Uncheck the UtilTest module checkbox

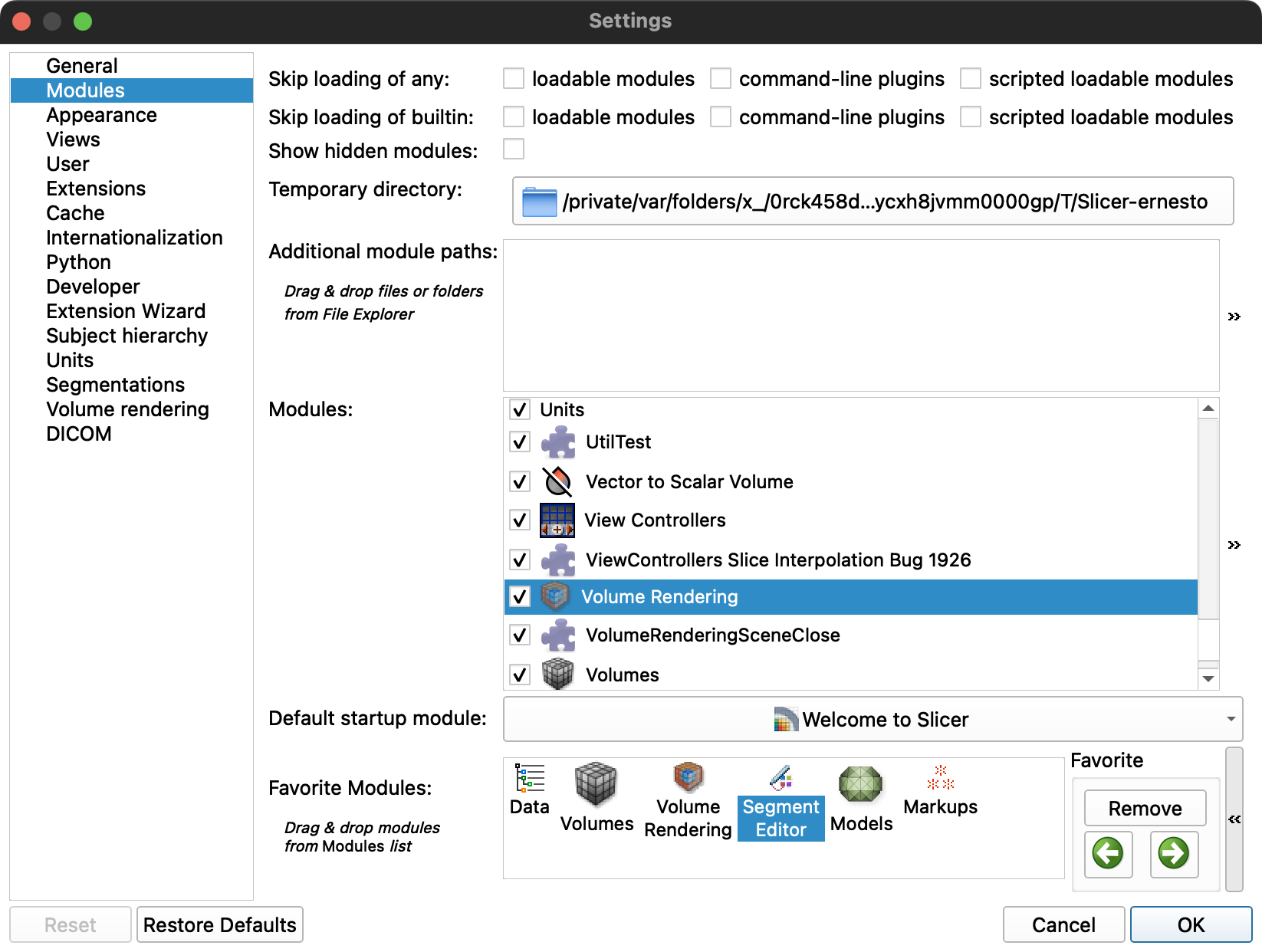pos(520,442)
